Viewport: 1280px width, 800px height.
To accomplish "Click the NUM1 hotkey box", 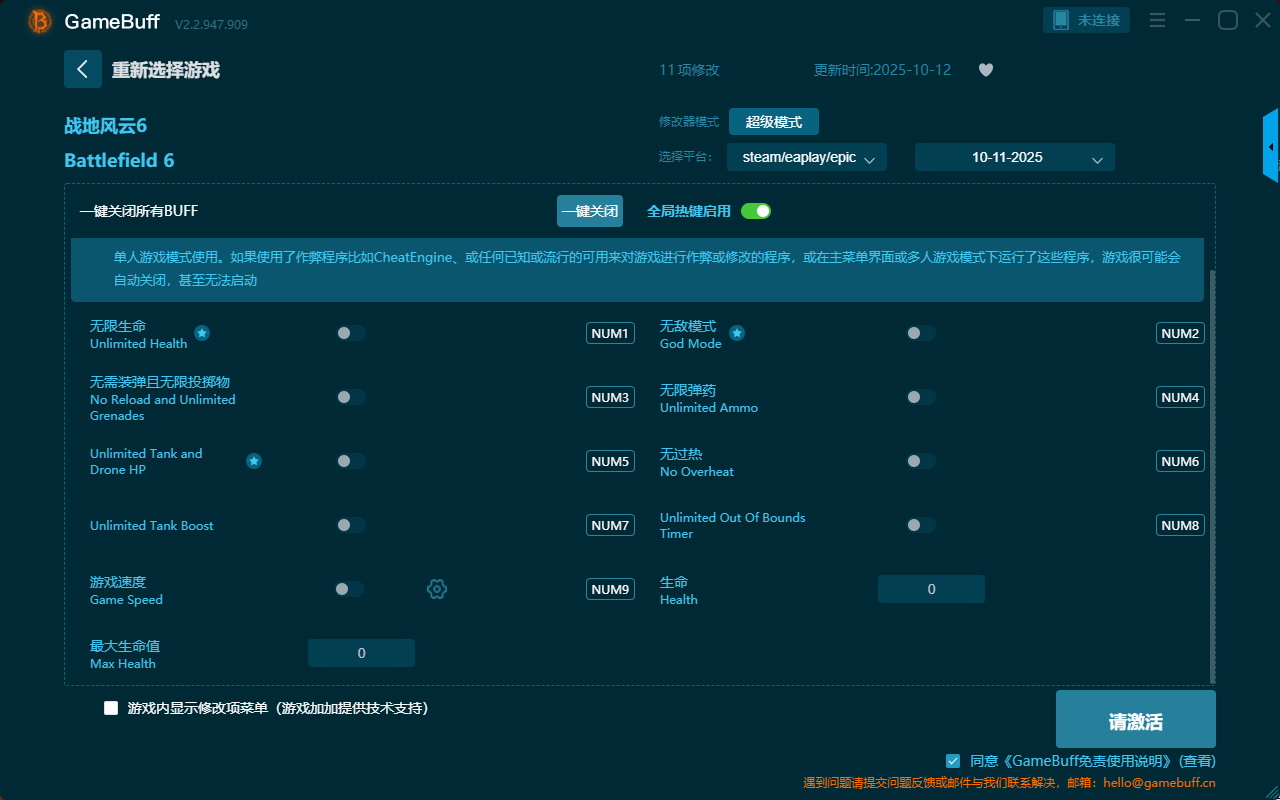I will (610, 333).
